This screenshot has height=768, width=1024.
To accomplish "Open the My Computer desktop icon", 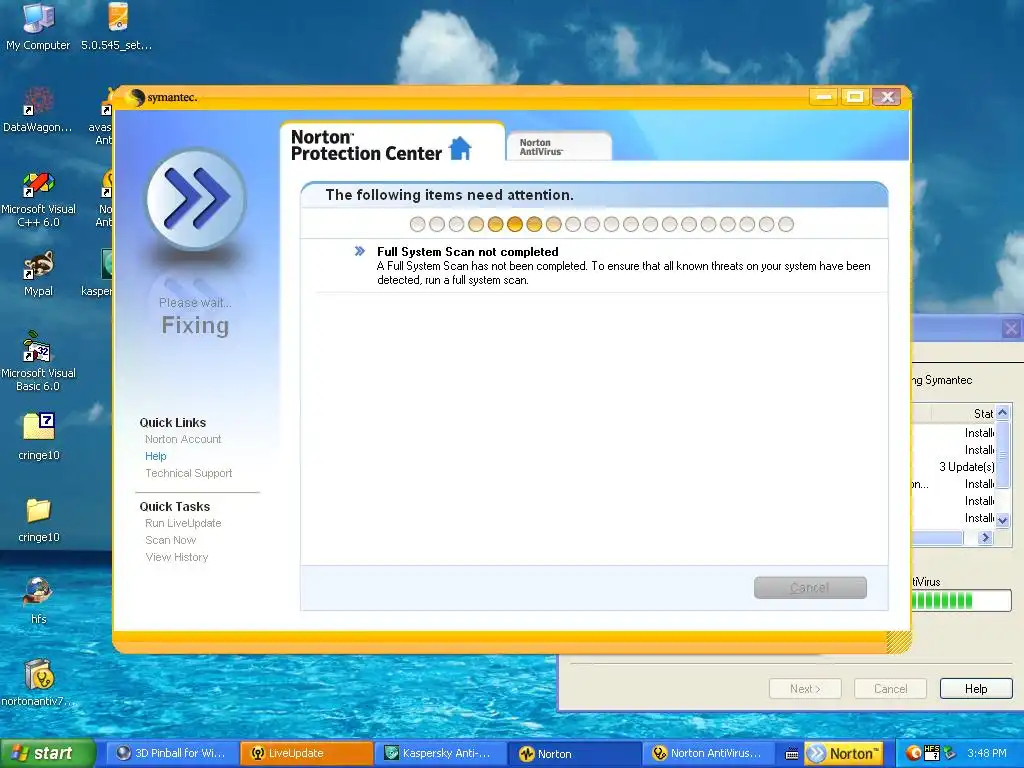I will coord(38,27).
